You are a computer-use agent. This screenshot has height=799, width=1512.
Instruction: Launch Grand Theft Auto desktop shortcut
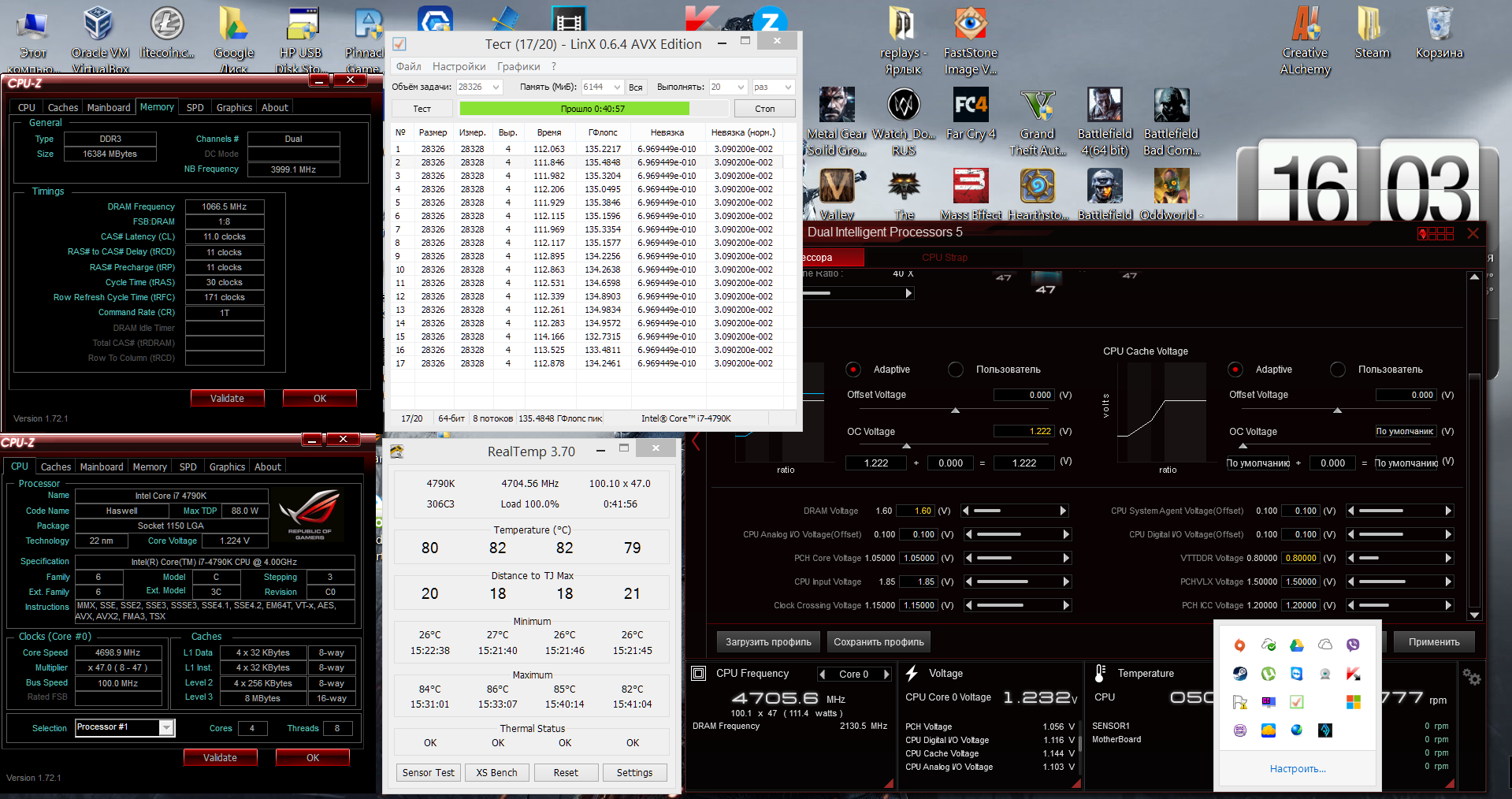coord(1038,122)
